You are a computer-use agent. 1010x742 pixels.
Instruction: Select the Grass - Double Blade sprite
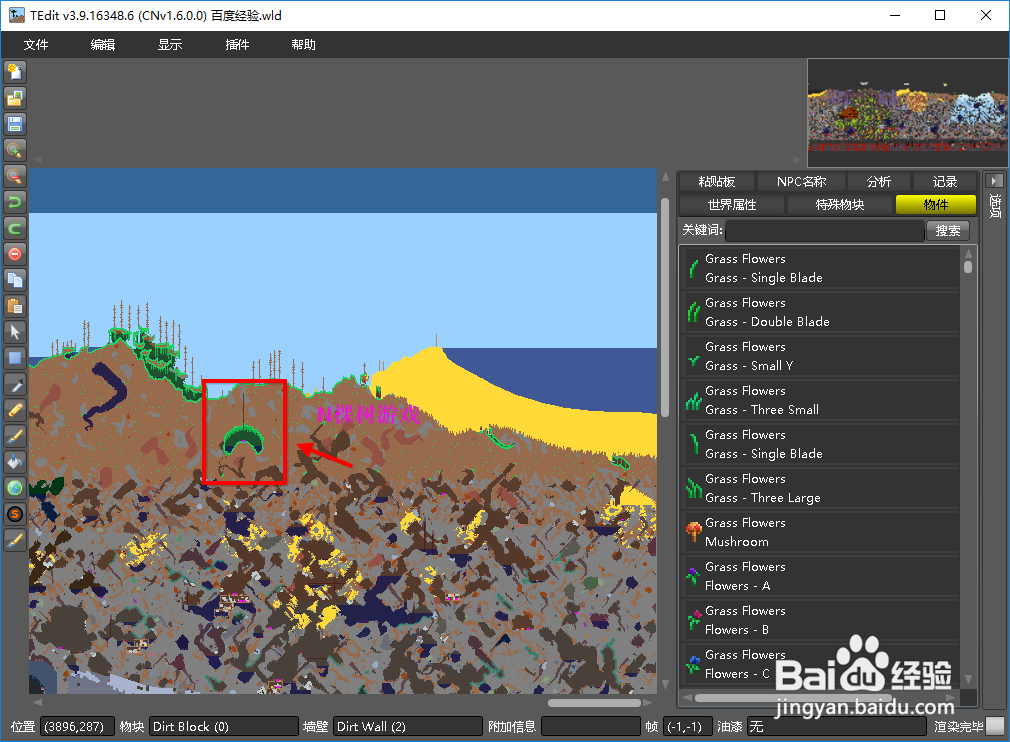coord(820,312)
